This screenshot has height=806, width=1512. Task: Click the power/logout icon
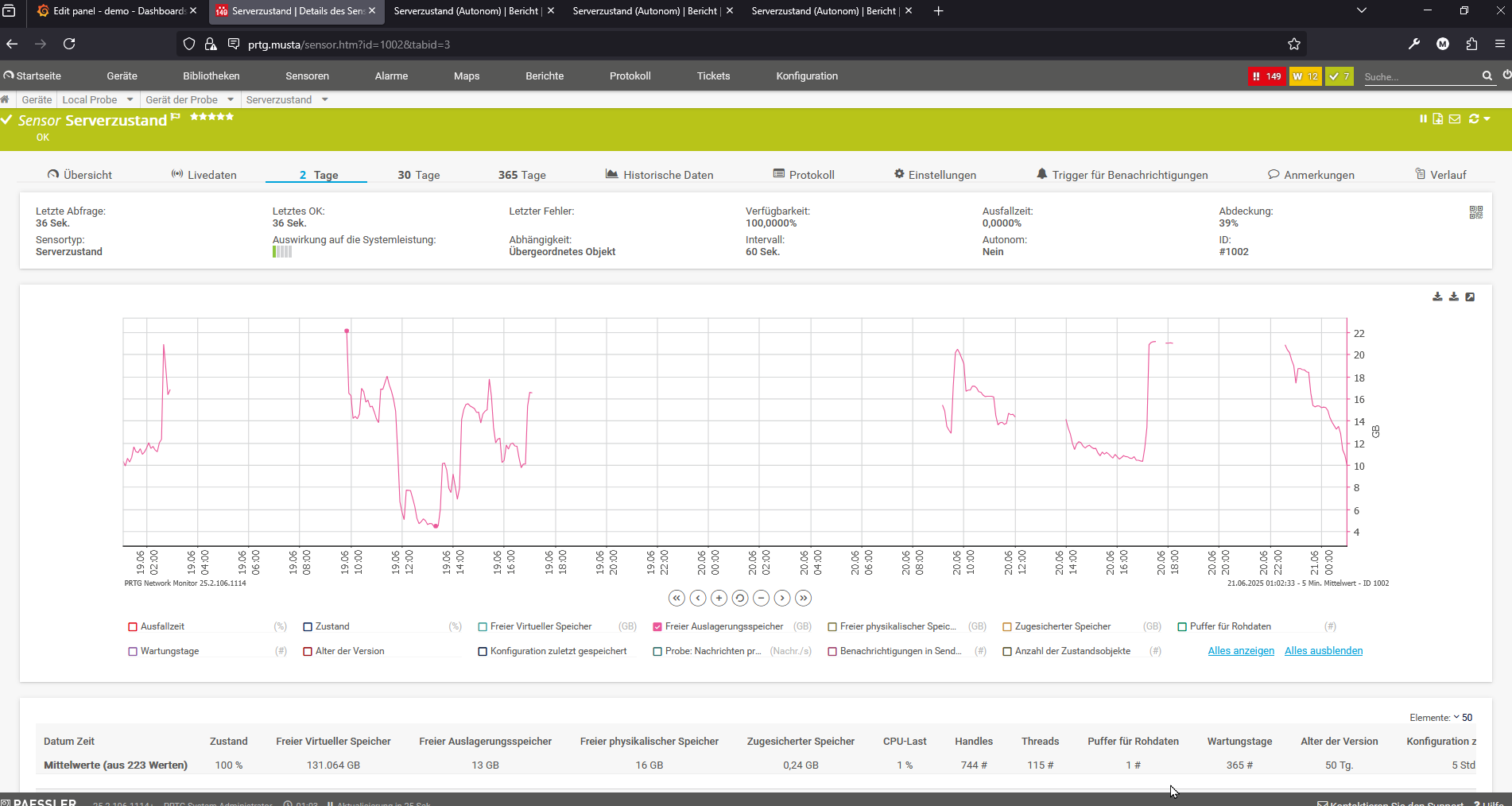(1506, 75)
